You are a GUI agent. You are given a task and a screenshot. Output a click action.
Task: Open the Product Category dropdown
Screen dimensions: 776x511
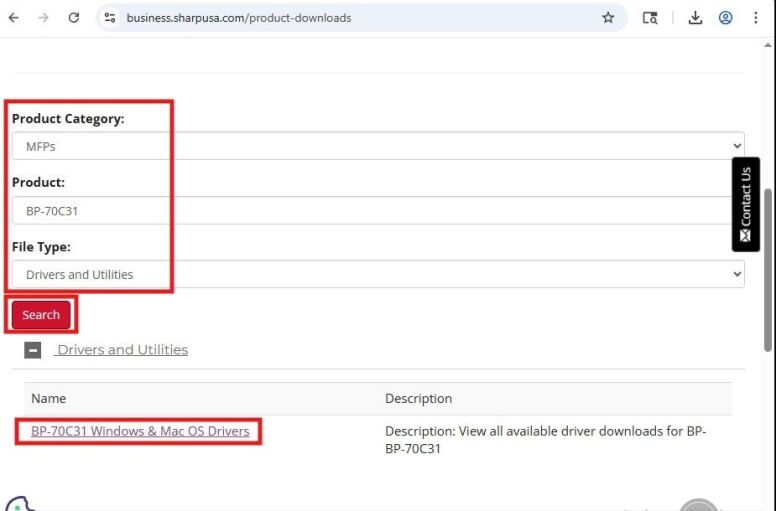378,146
